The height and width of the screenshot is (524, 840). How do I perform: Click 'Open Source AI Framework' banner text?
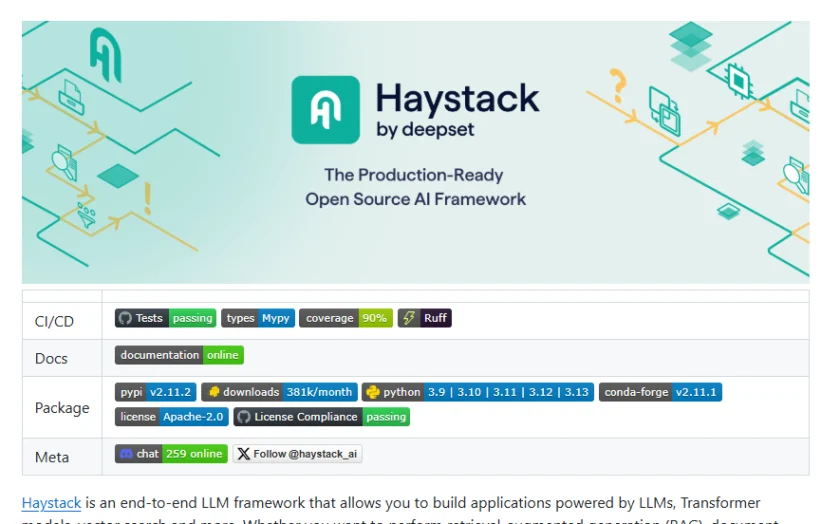tap(416, 199)
